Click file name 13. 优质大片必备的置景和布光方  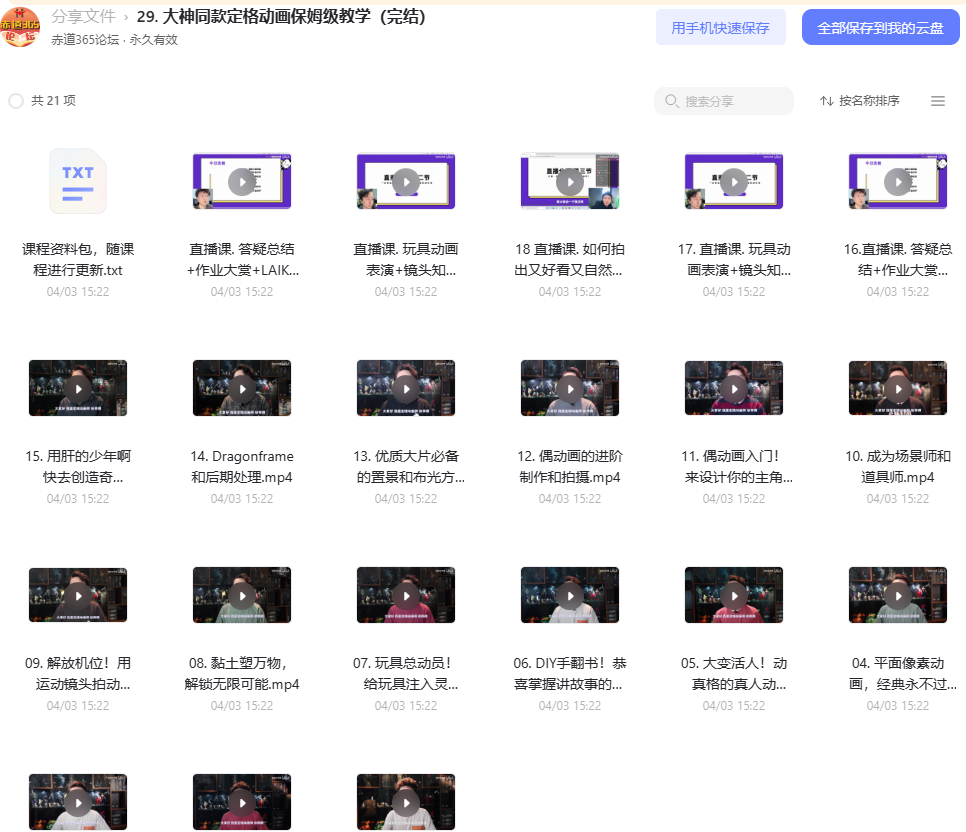[x=409, y=467]
